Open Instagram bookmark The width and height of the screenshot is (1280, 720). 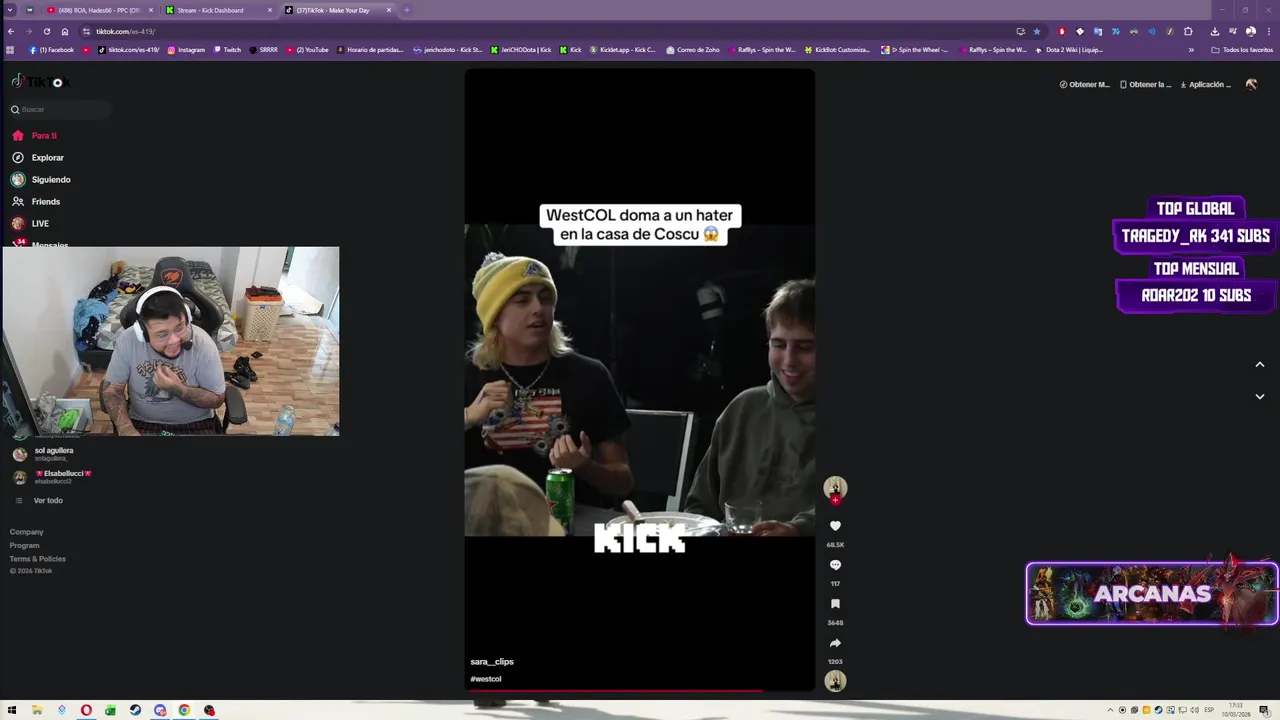(186, 49)
